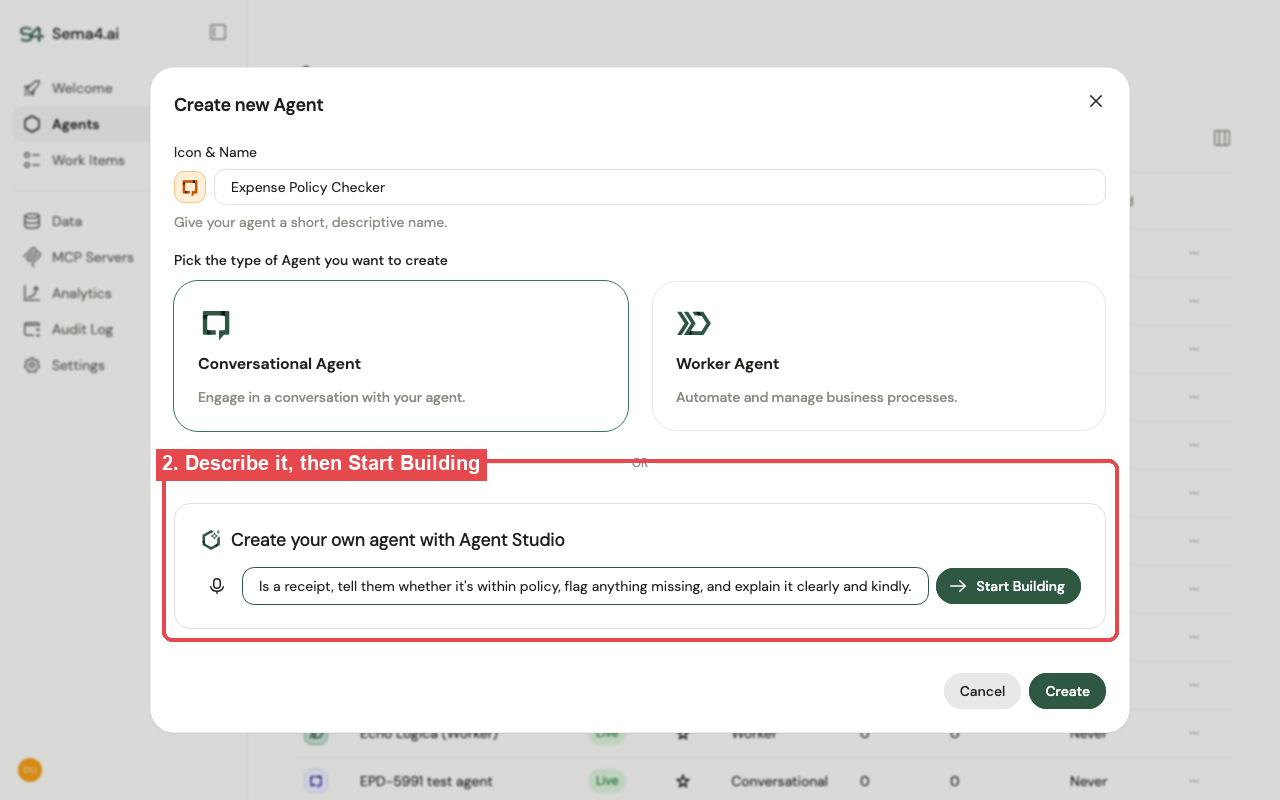Screen dimensions: 1280x800
Task: Click the Live badge on the EPD-5991 row
Action: [607, 781]
